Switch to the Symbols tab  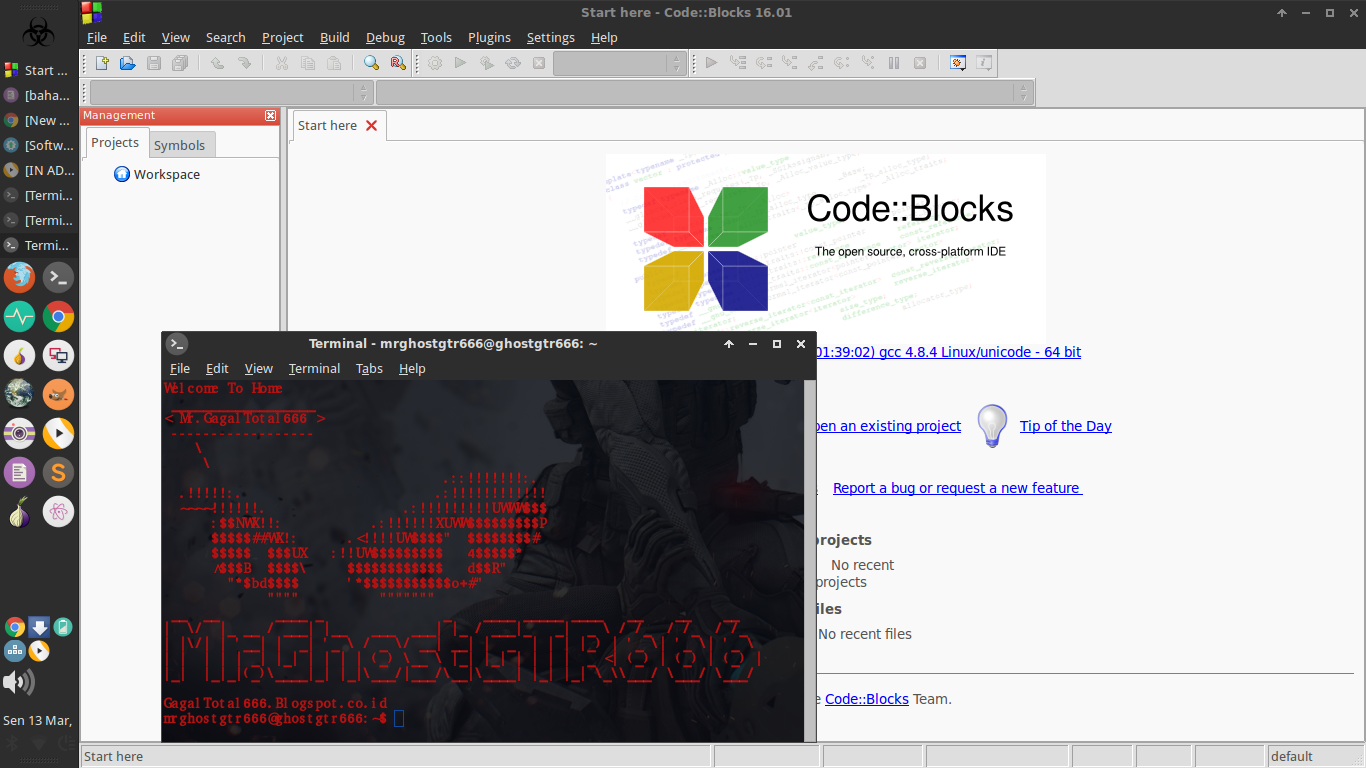(180, 145)
